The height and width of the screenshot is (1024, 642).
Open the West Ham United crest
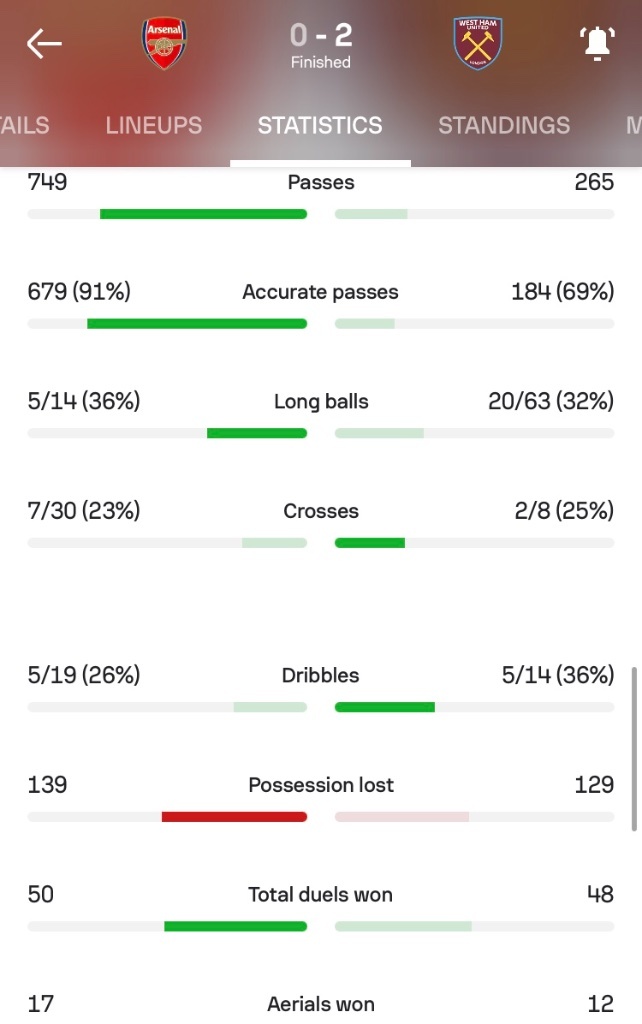477,44
